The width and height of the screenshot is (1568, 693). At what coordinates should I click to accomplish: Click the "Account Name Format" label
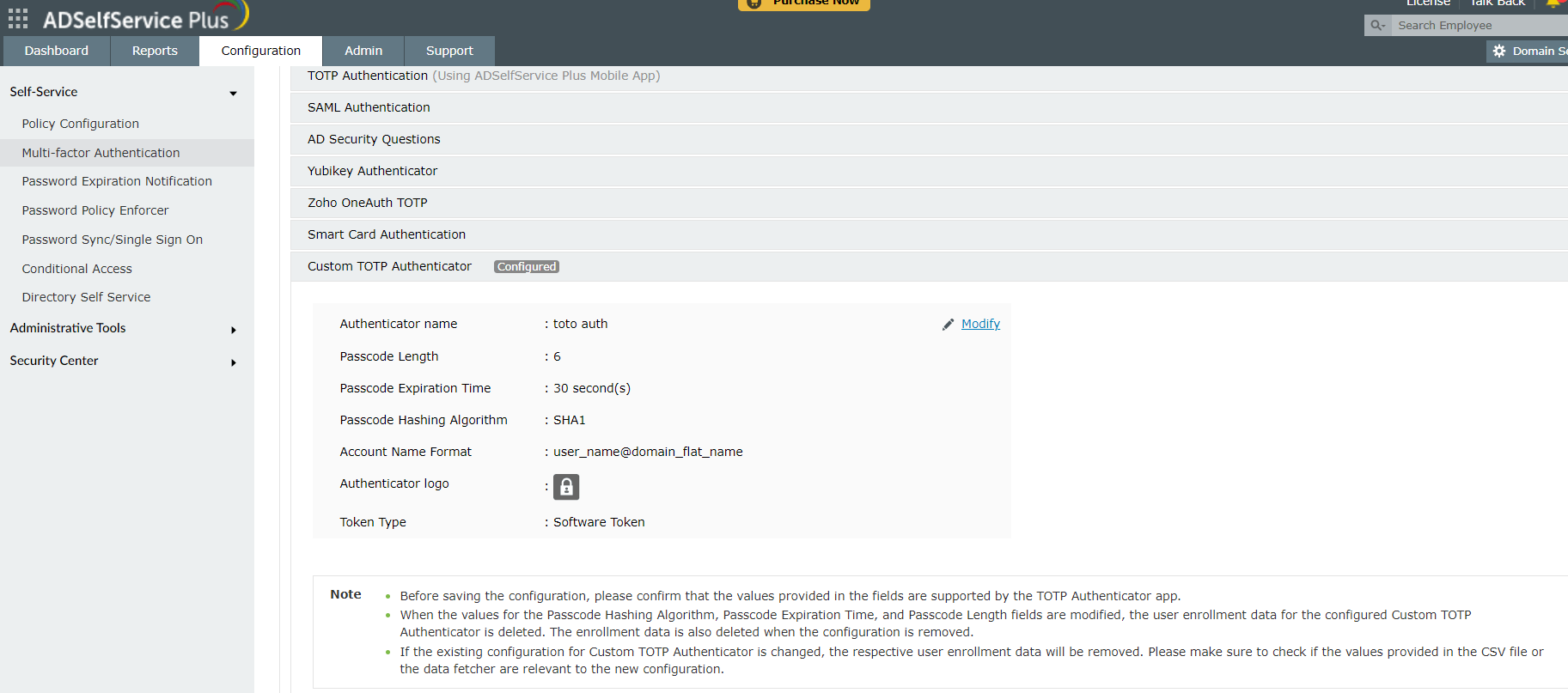click(x=406, y=452)
